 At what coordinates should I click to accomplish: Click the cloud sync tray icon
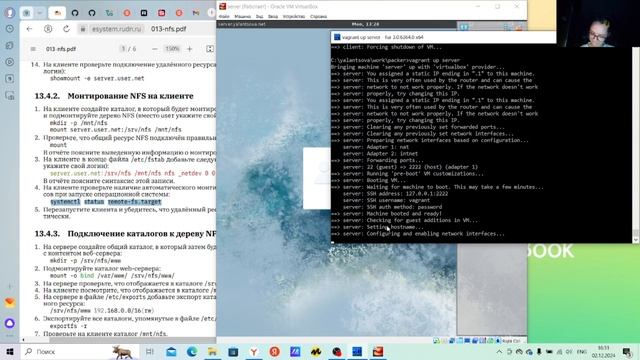[x=529, y=351]
